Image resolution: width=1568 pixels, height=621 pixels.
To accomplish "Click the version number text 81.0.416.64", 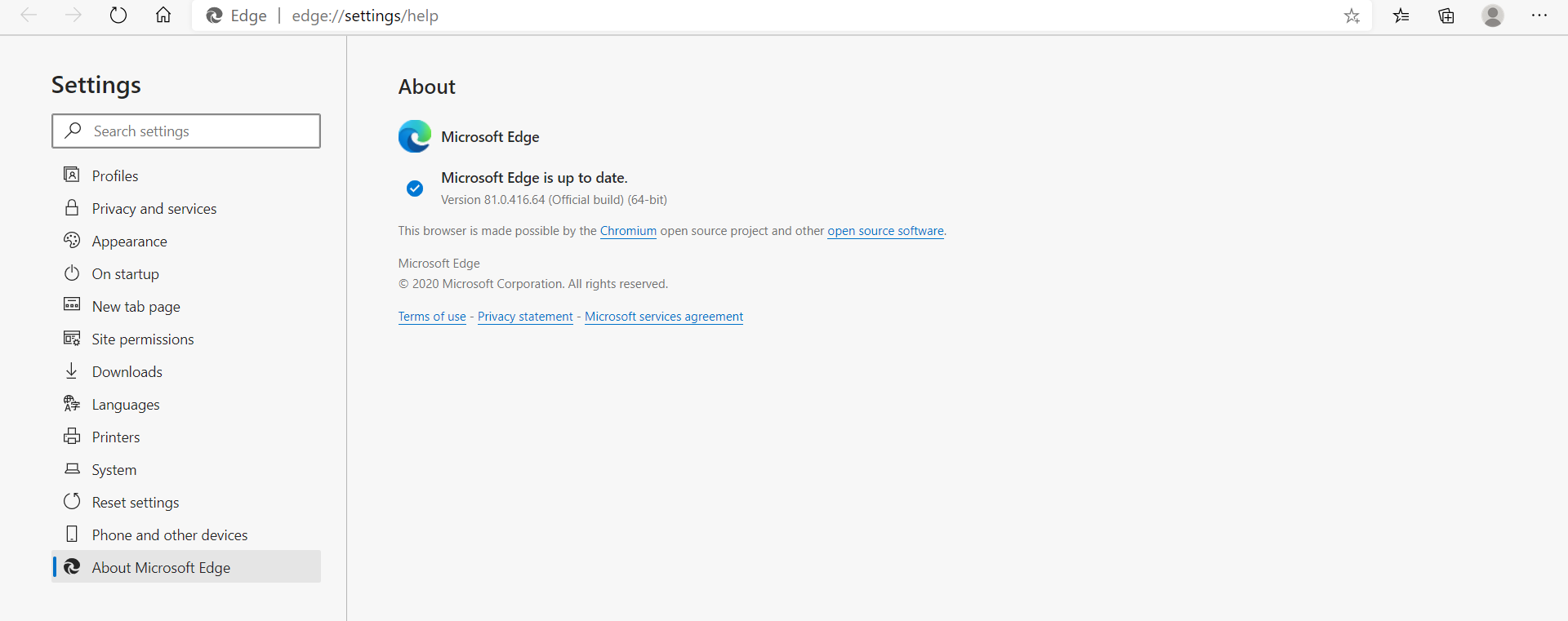I will tap(514, 200).
